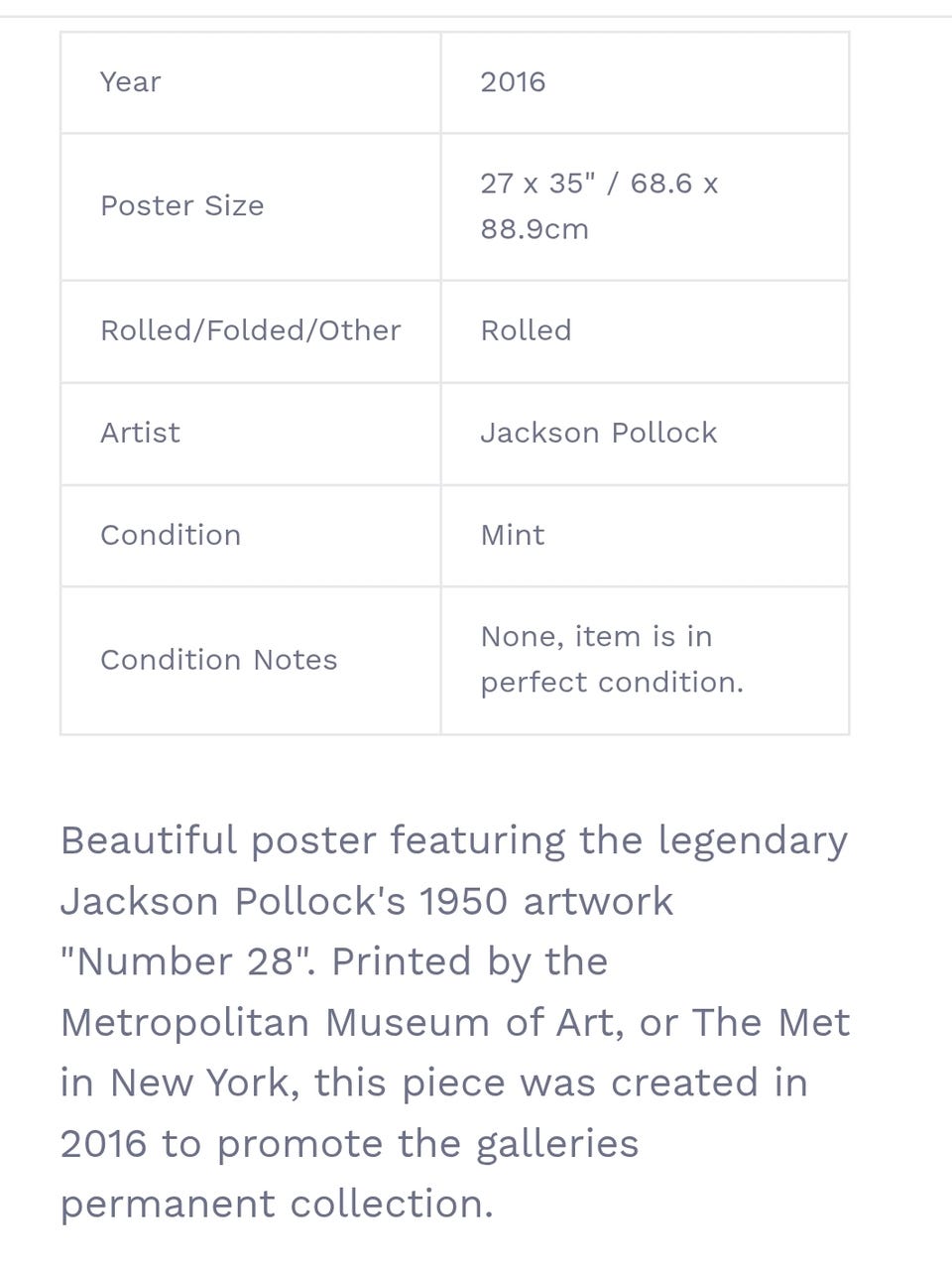Image resolution: width=952 pixels, height=1270 pixels.
Task: Click the word "galleries" in the description
Action: [x=557, y=1144]
